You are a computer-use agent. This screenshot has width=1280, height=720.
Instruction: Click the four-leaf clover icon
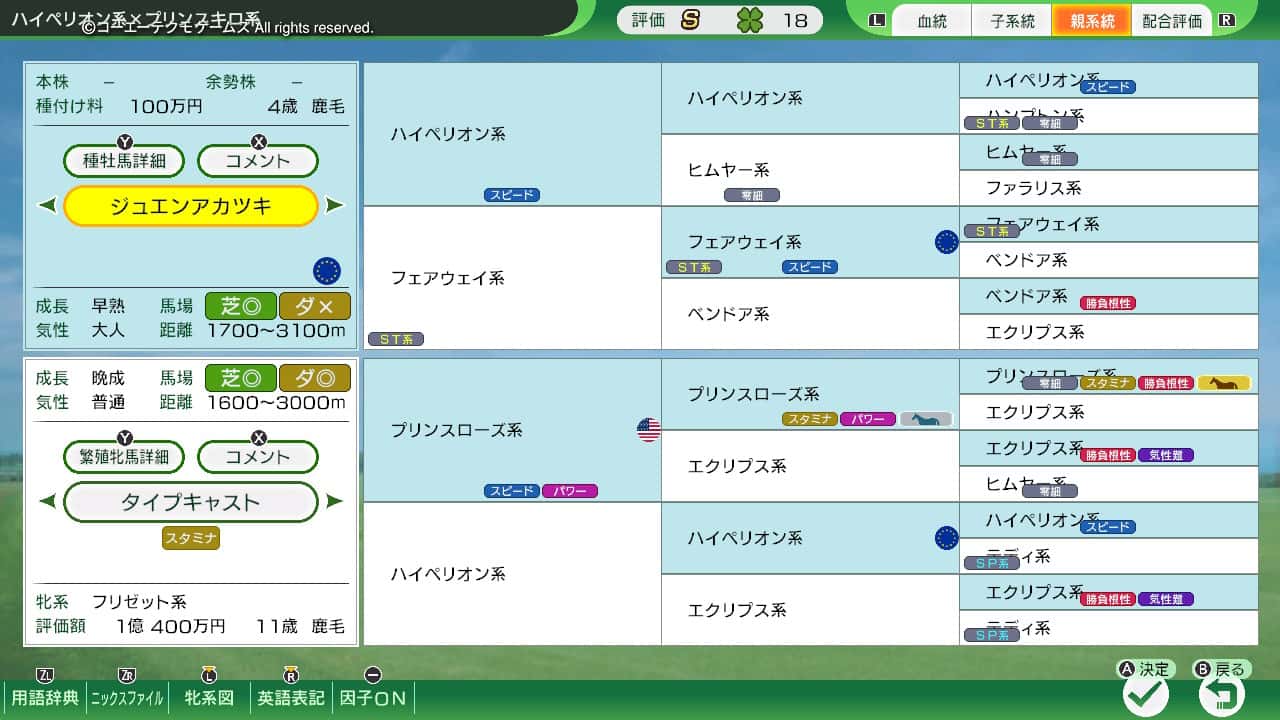click(749, 20)
